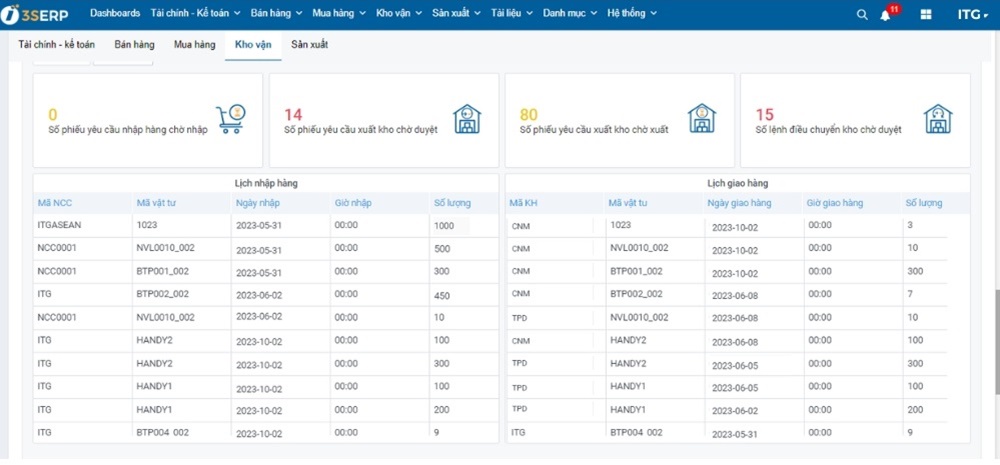The height and width of the screenshot is (465, 1000).
Task: Click the Ngày nhập column header
Action: pyautogui.click(x=257, y=203)
